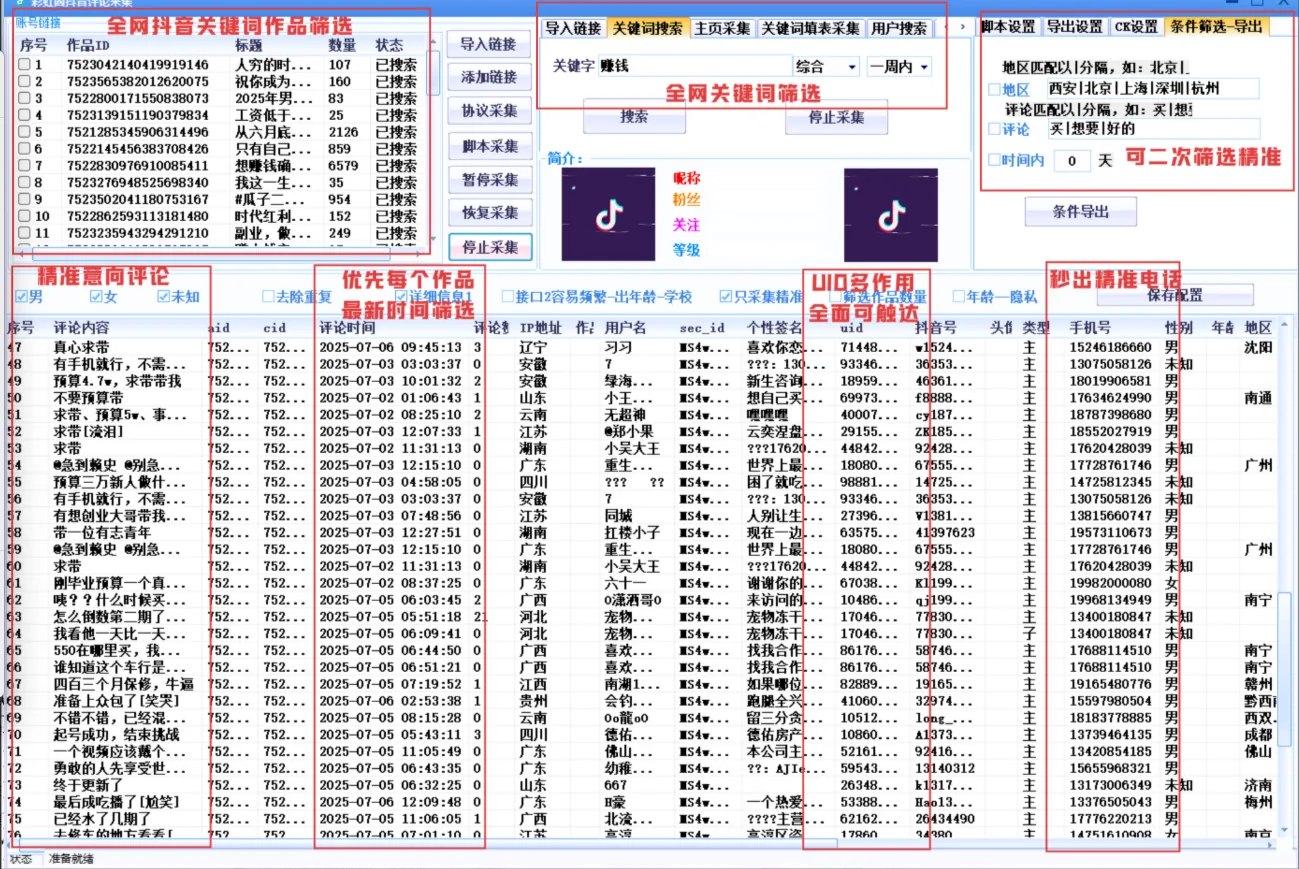Open the 导出设置 tab
1299x869 pixels.
click(1074, 27)
